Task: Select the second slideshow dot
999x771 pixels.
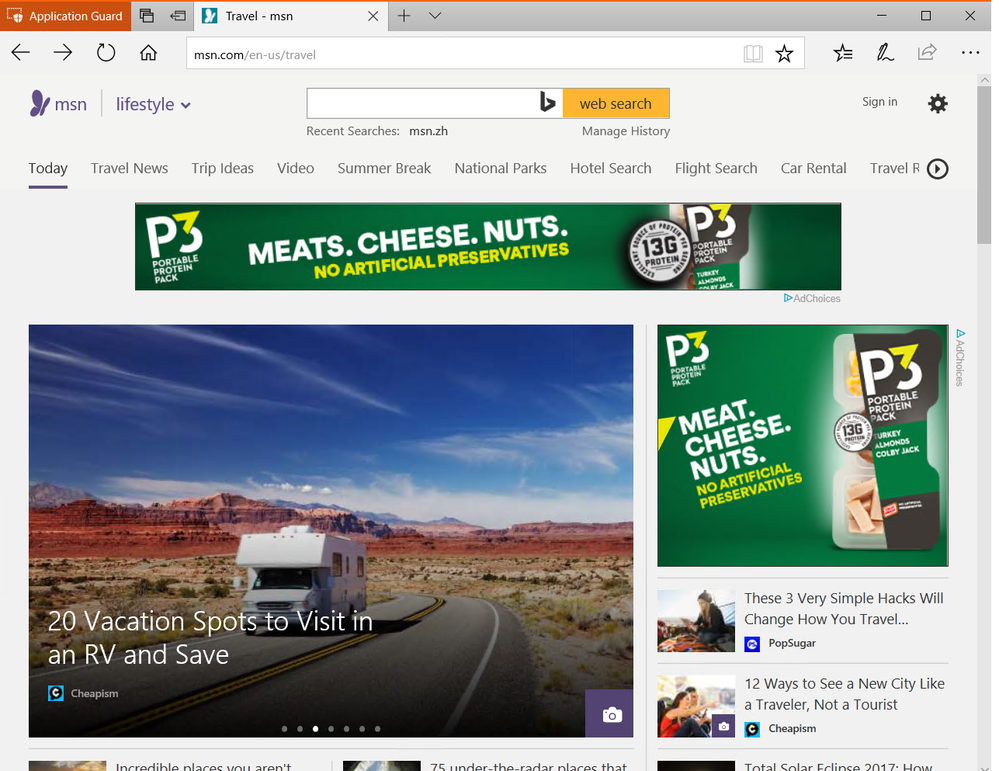Action: [299, 729]
